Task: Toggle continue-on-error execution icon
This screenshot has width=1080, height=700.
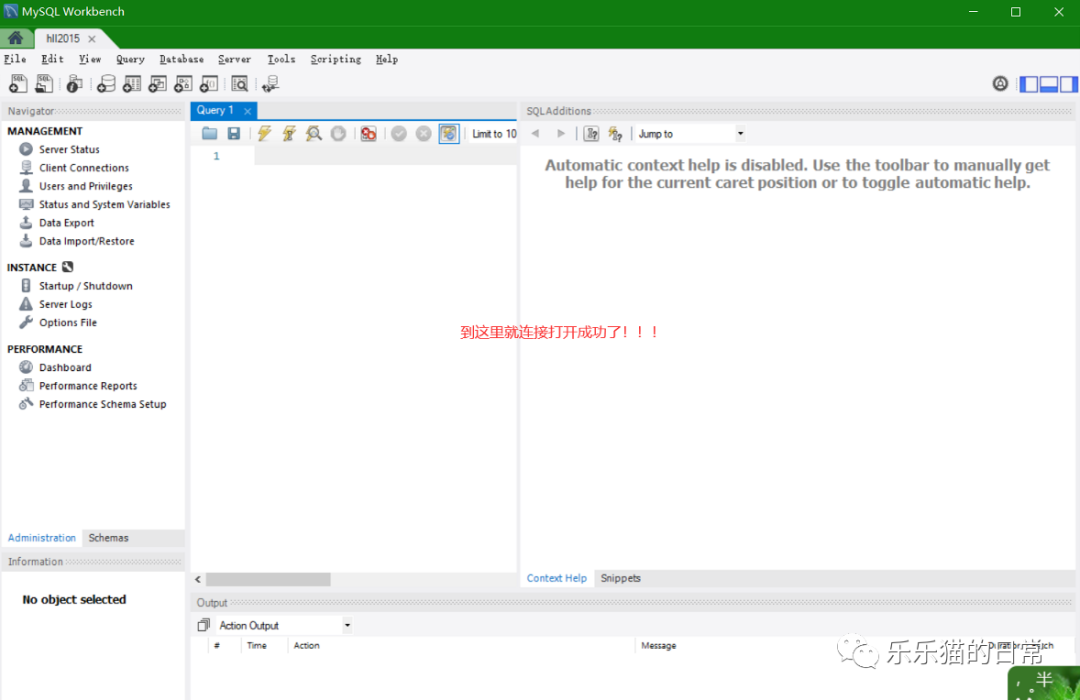Action: click(368, 134)
